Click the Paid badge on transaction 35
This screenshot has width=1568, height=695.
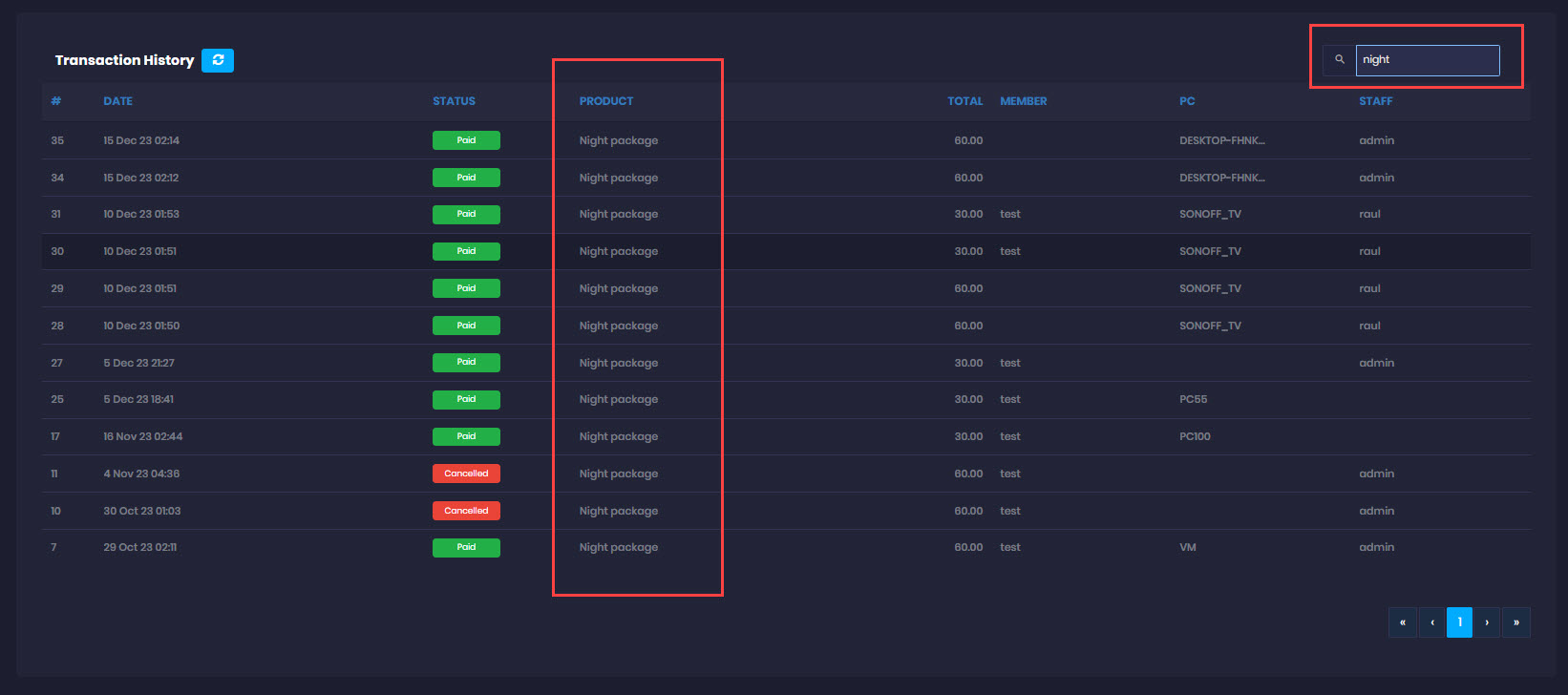tap(466, 140)
